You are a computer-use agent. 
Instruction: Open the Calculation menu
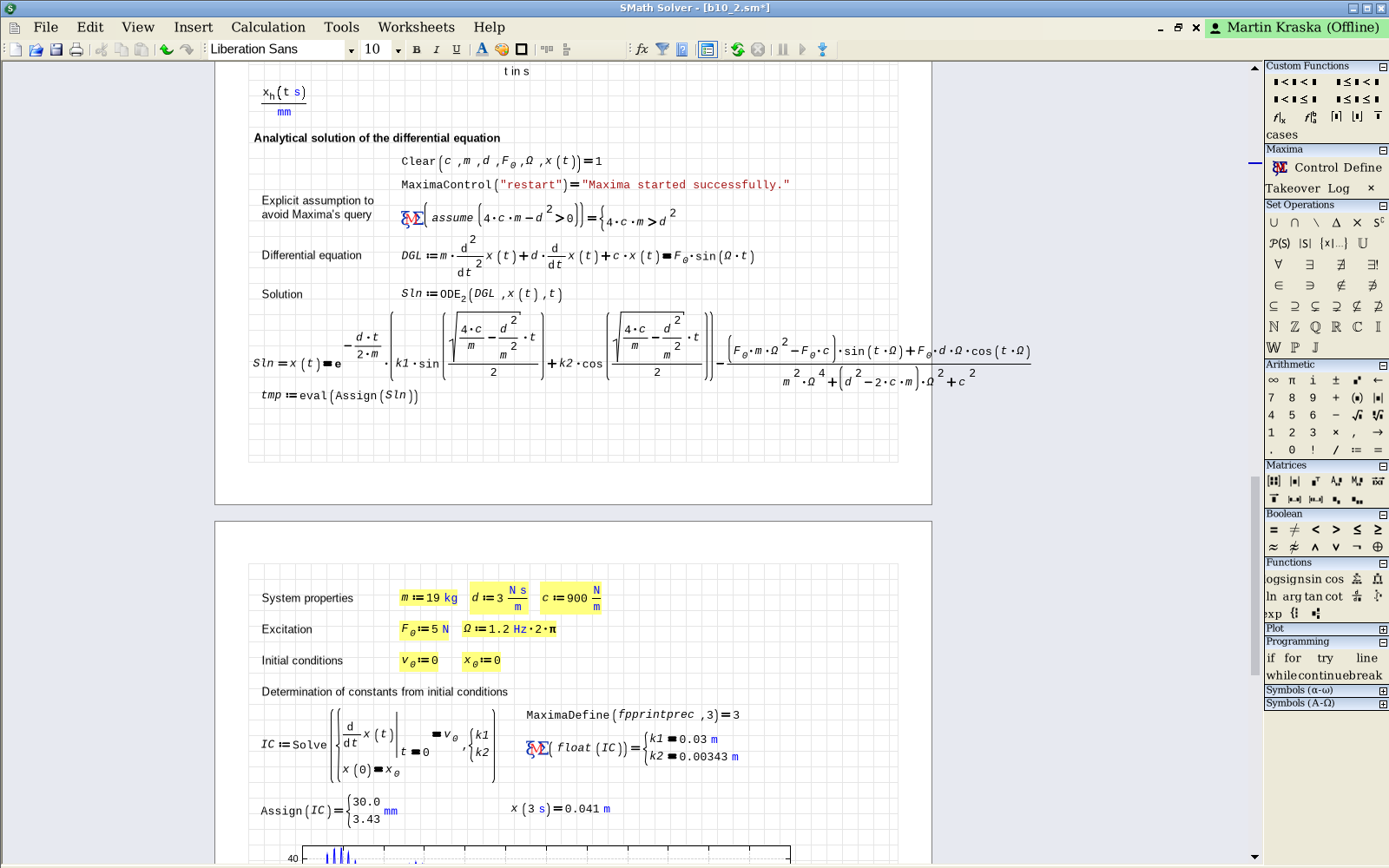(268, 28)
